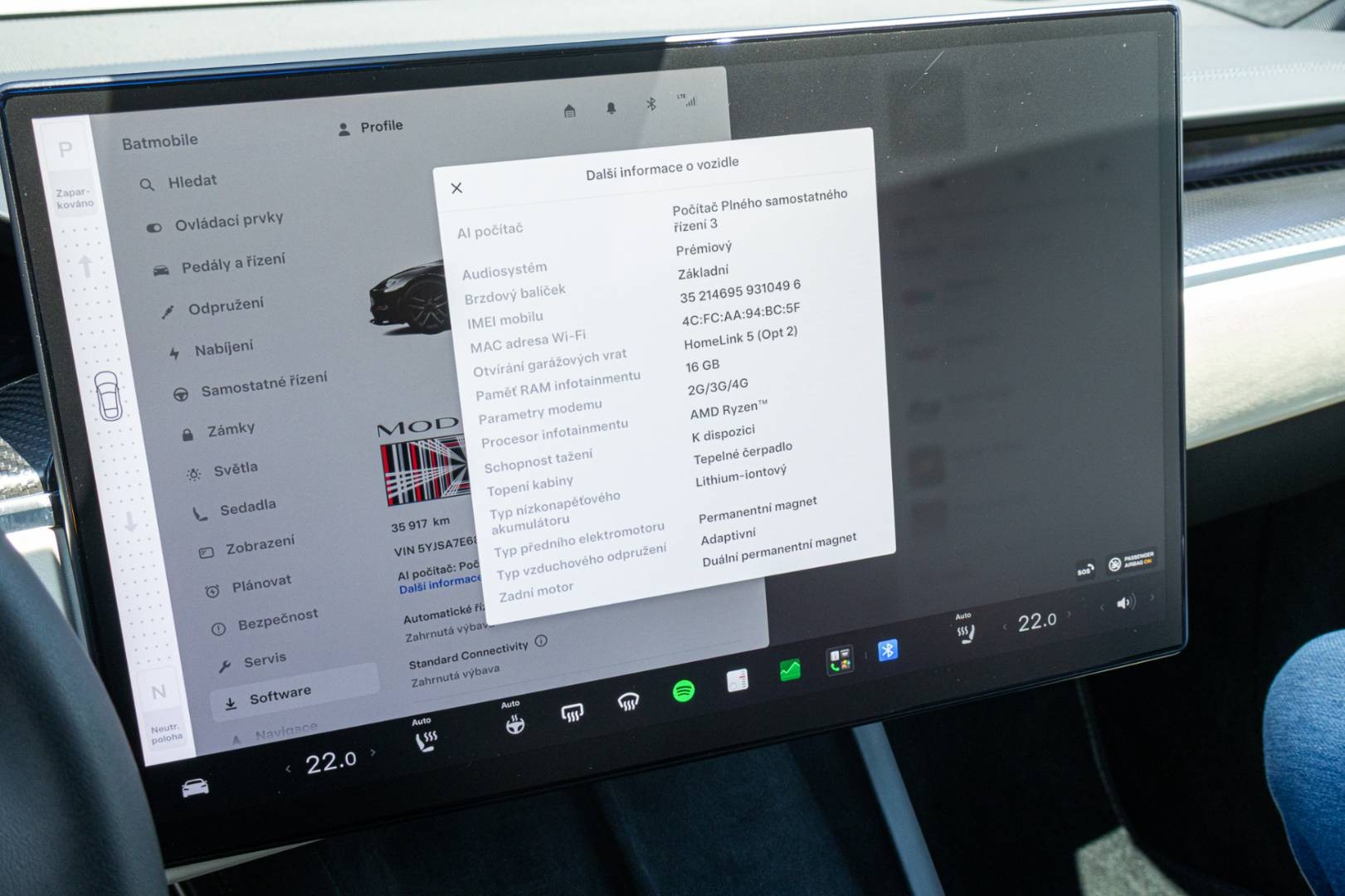Screen dimensions: 1345x896
Task: Click the blue Další informace link
Action: tap(440, 583)
